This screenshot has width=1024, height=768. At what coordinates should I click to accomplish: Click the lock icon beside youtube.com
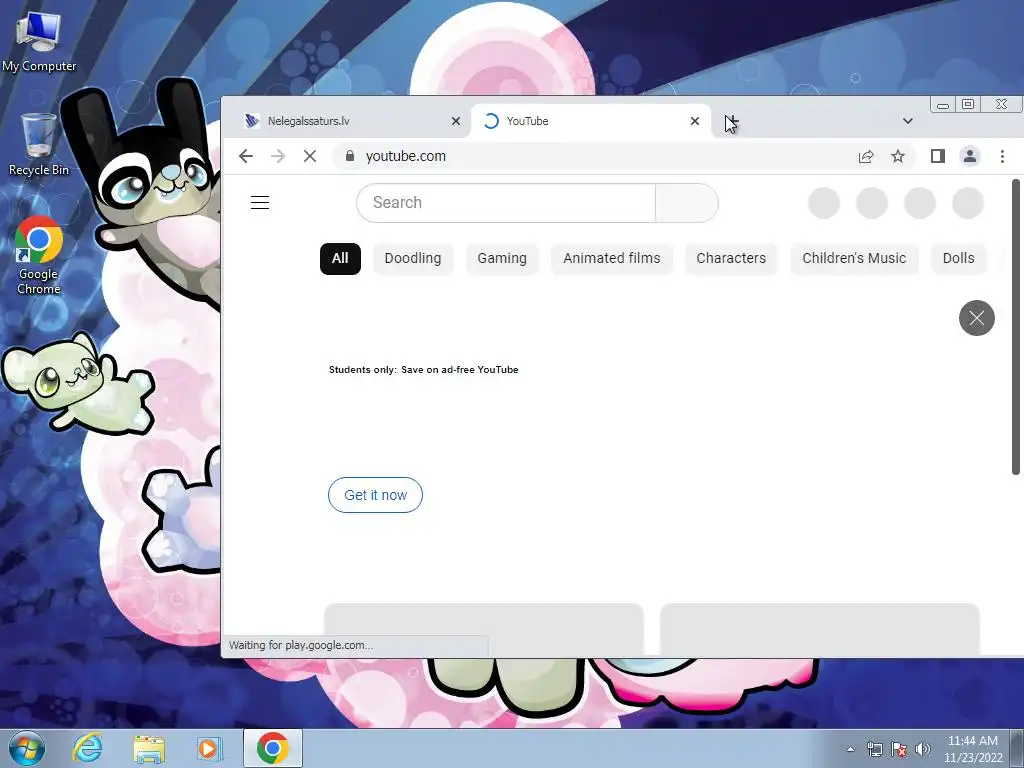tap(350, 156)
